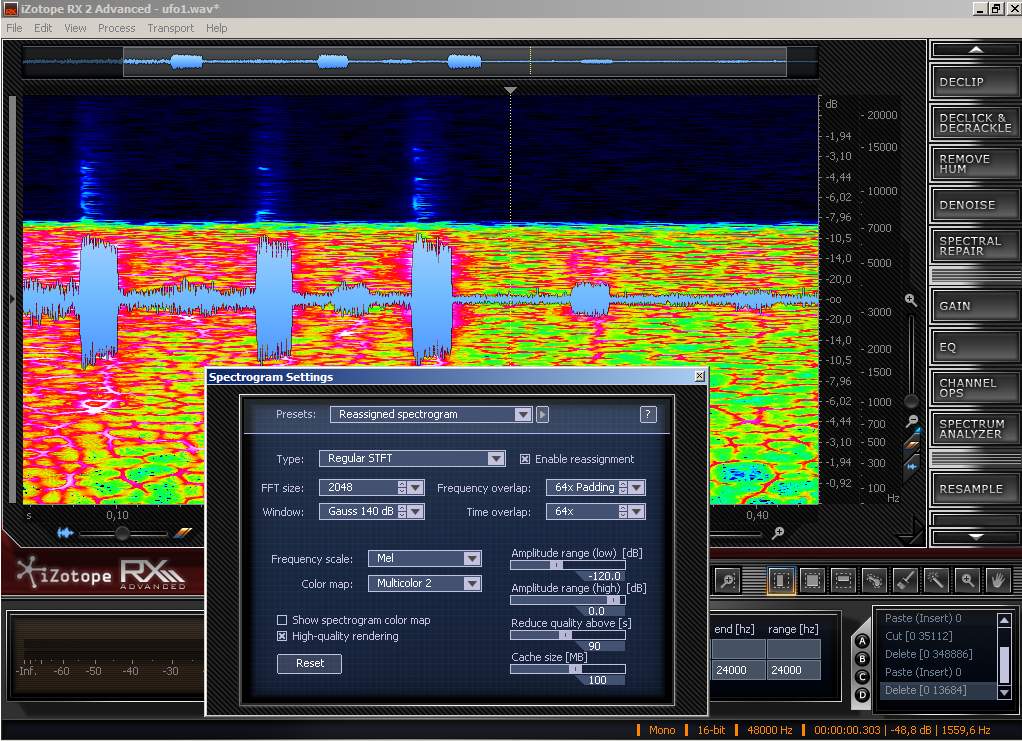The image size is (1022, 741).
Task: Click the help question mark in Spectrogram Settings
Action: [648, 414]
